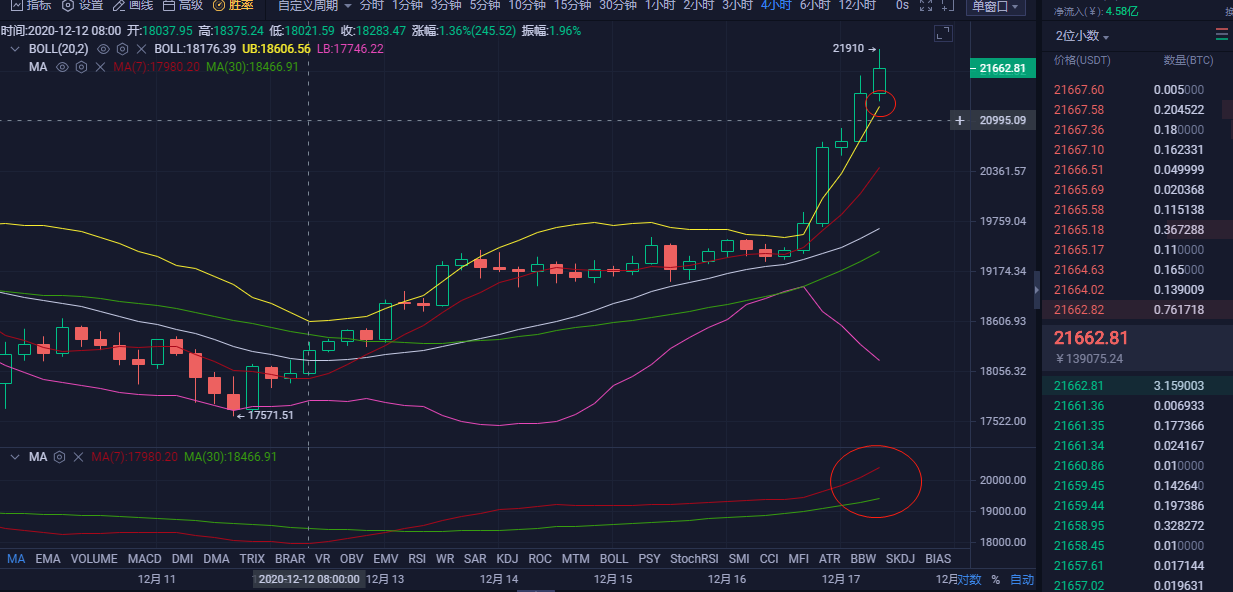Hide BOLL bands with the eye toggle
Image resolution: width=1233 pixels, height=592 pixels.
tap(103, 48)
